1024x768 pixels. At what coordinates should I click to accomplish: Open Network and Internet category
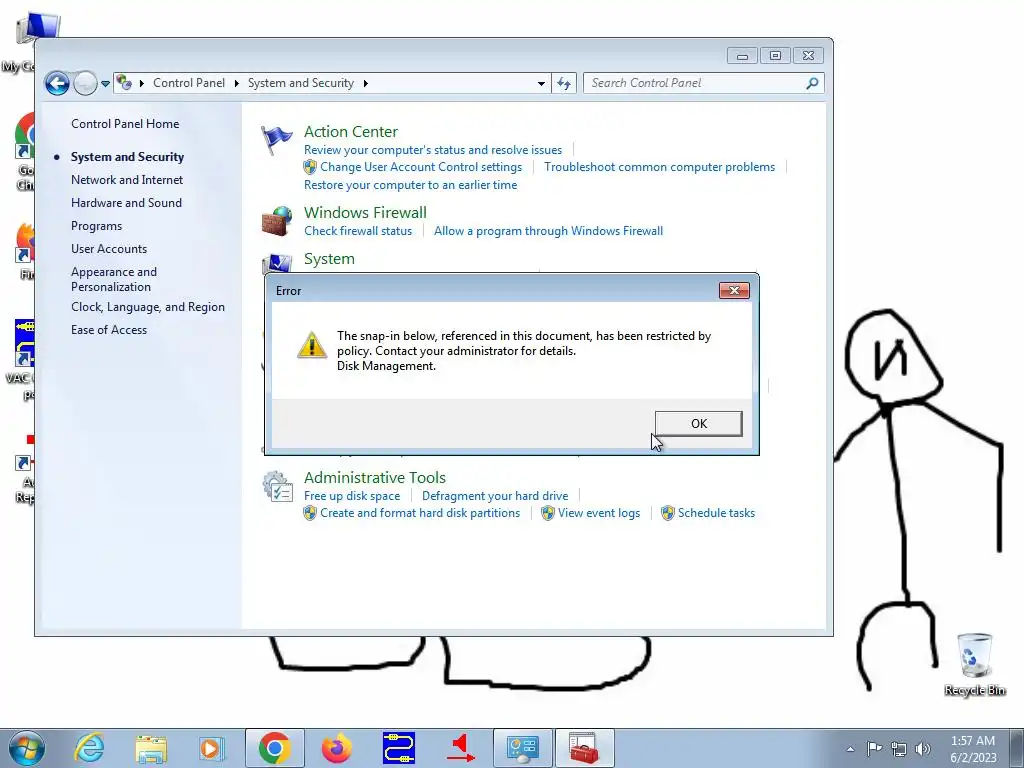pyautogui.click(x=127, y=180)
